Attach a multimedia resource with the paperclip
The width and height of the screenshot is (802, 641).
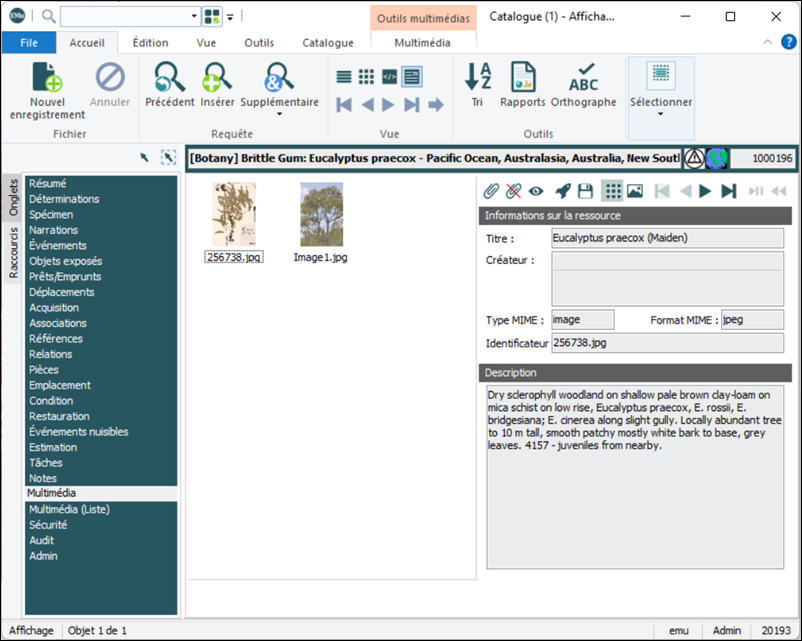491,191
